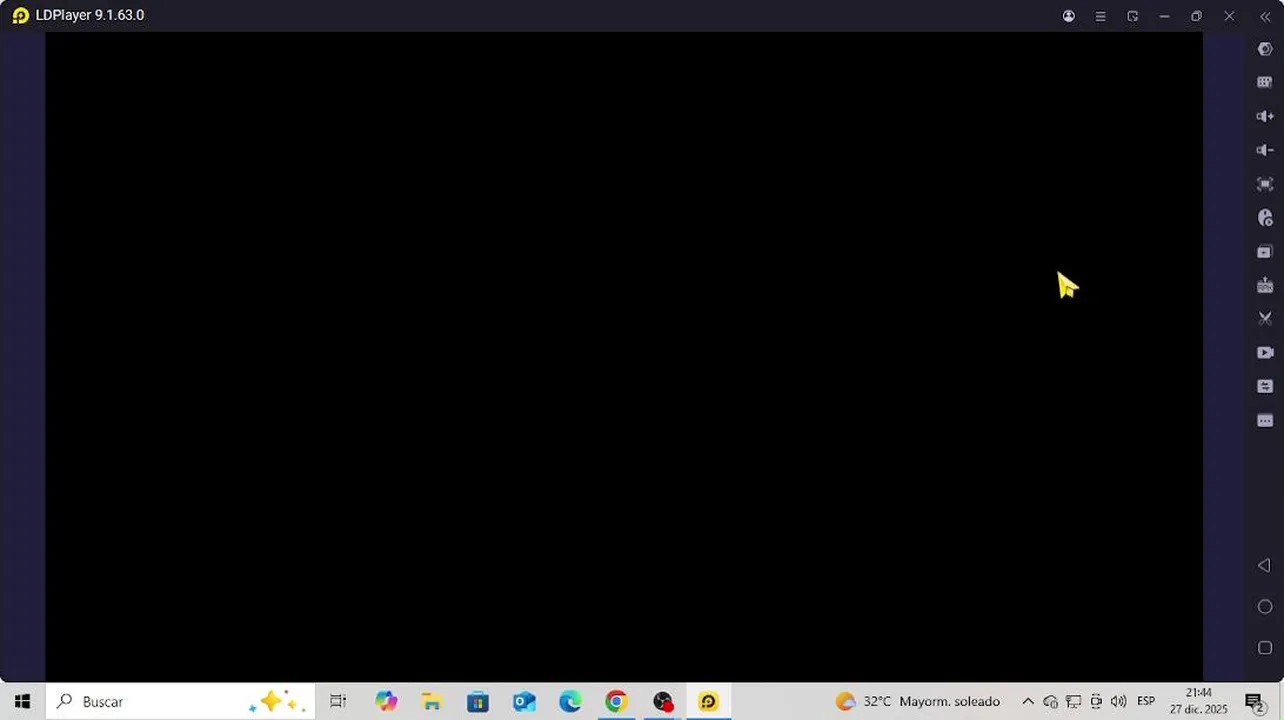Toggle emulator fullscreen mode icon
This screenshot has width=1284, height=720.
pos(1265,184)
